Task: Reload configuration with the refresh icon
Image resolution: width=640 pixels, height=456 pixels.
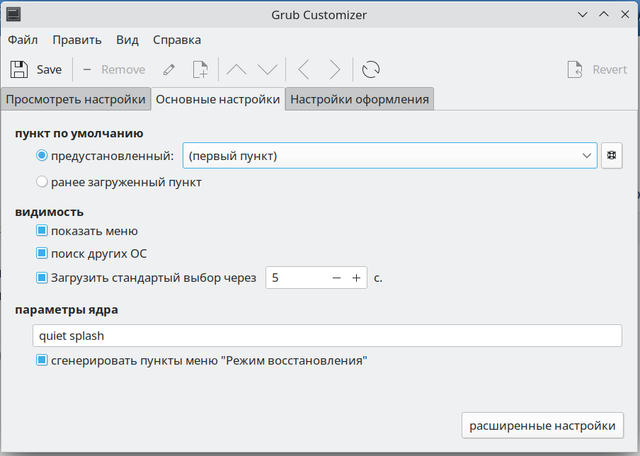Action: click(x=371, y=69)
